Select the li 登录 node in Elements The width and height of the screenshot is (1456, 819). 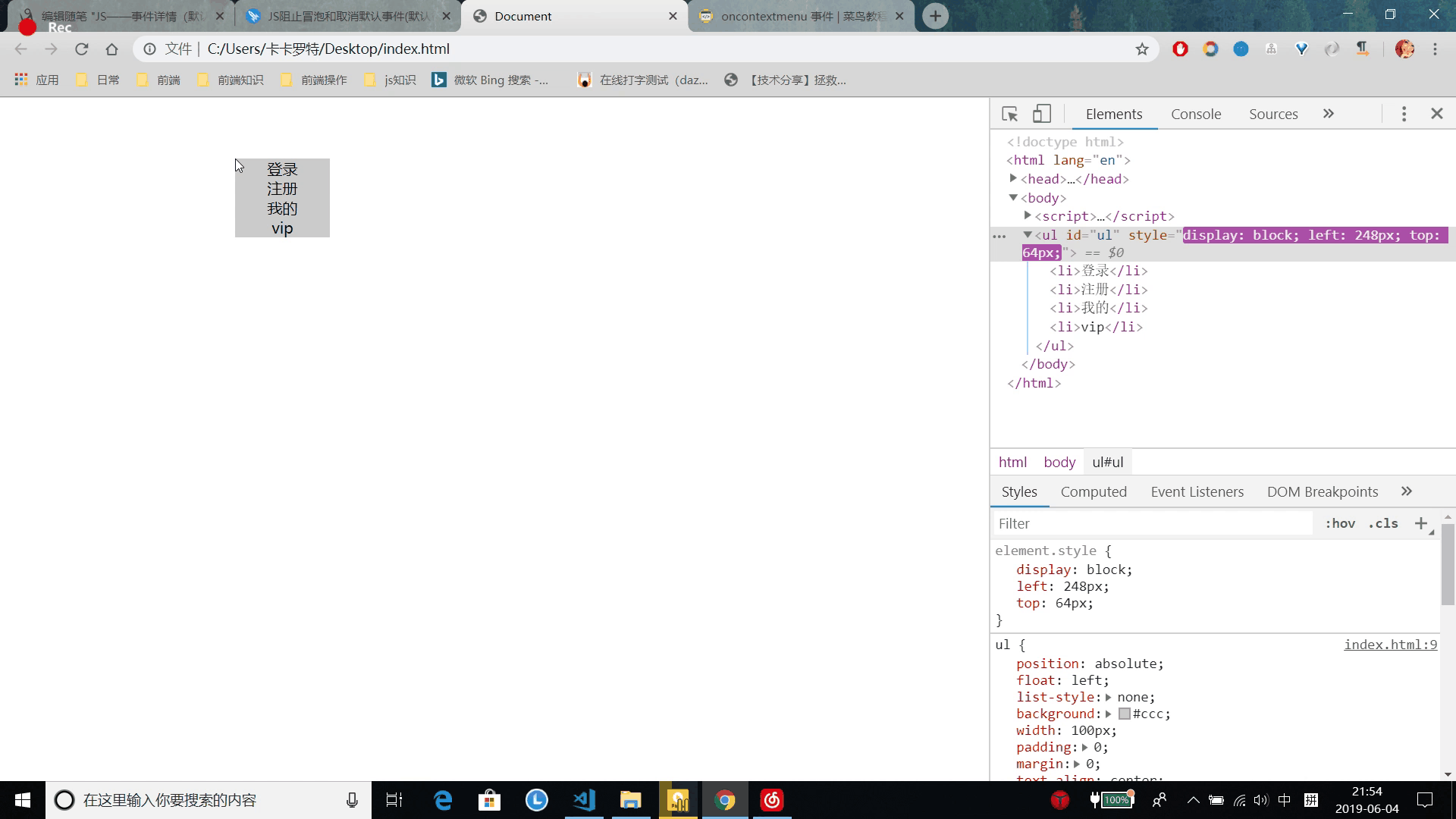[x=1098, y=271]
